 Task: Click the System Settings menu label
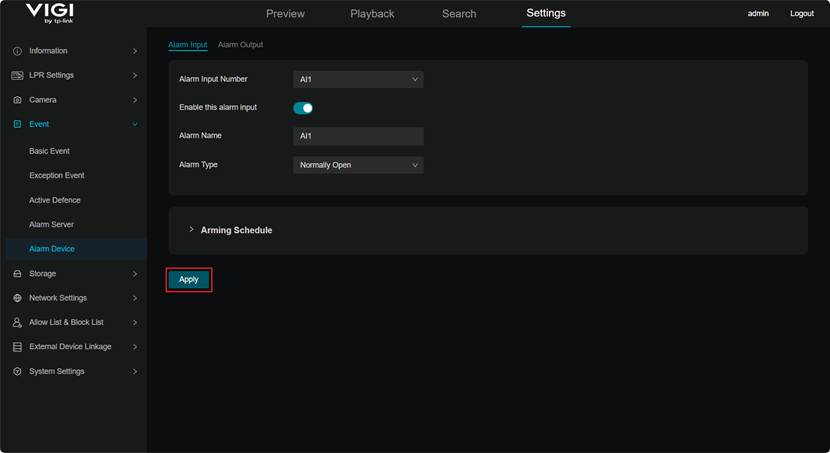point(57,372)
